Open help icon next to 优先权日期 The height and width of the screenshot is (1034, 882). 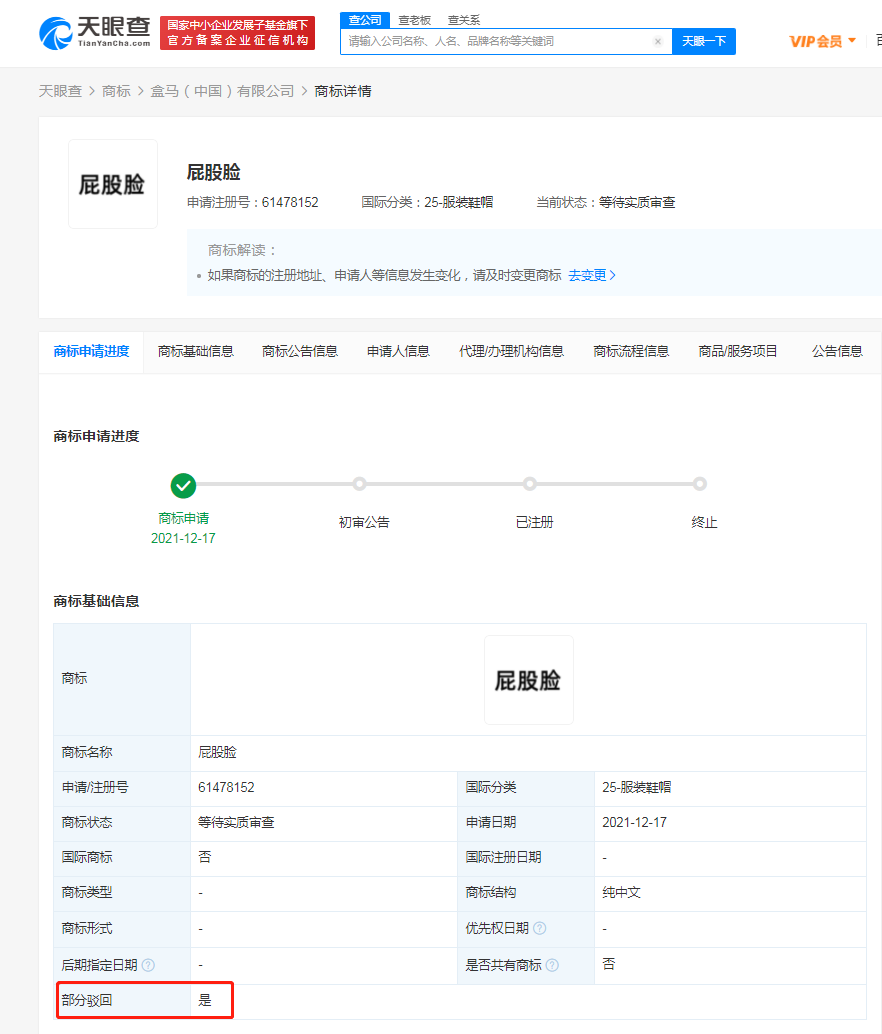click(539, 928)
